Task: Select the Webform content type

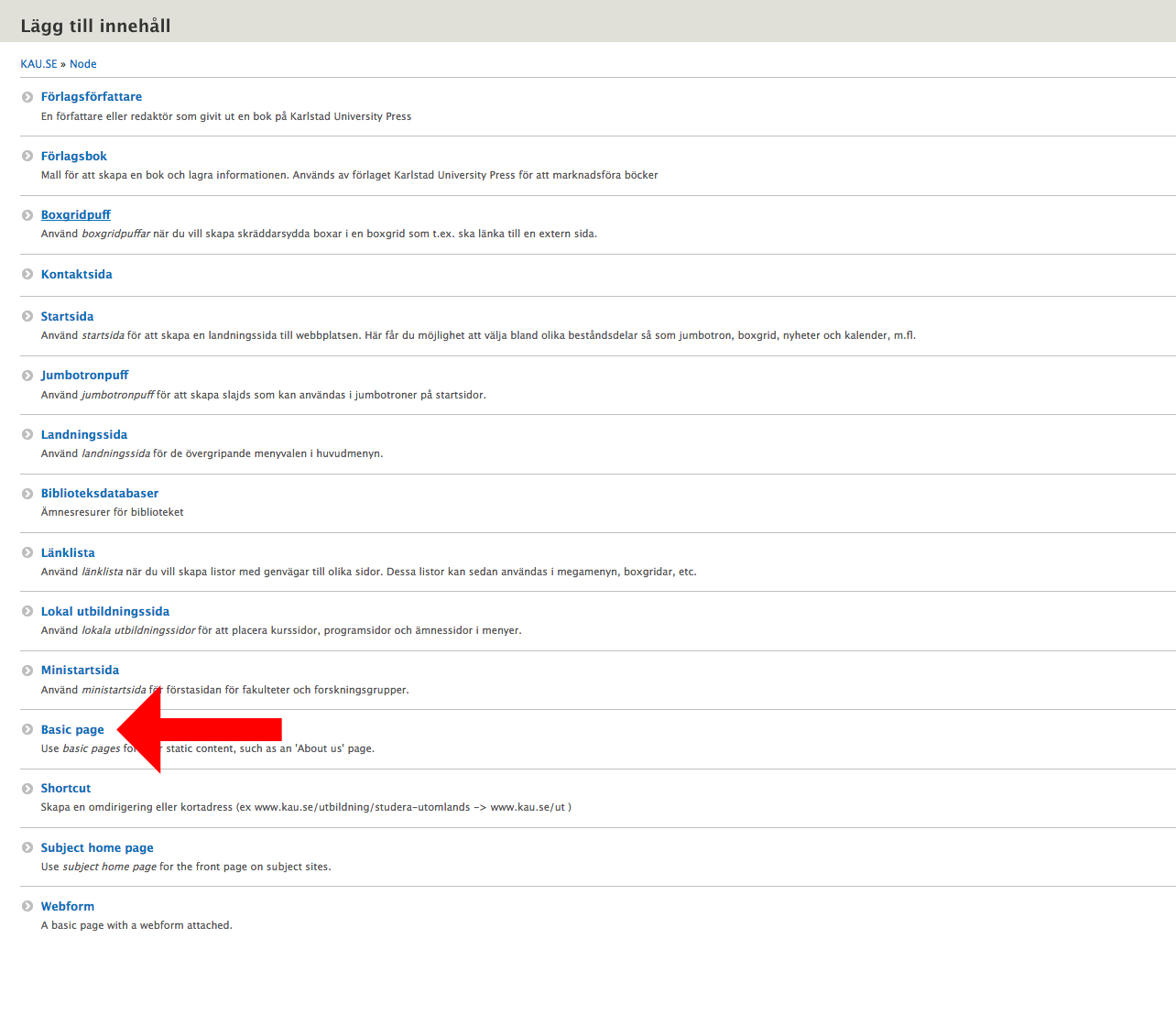Action: tap(68, 906)
